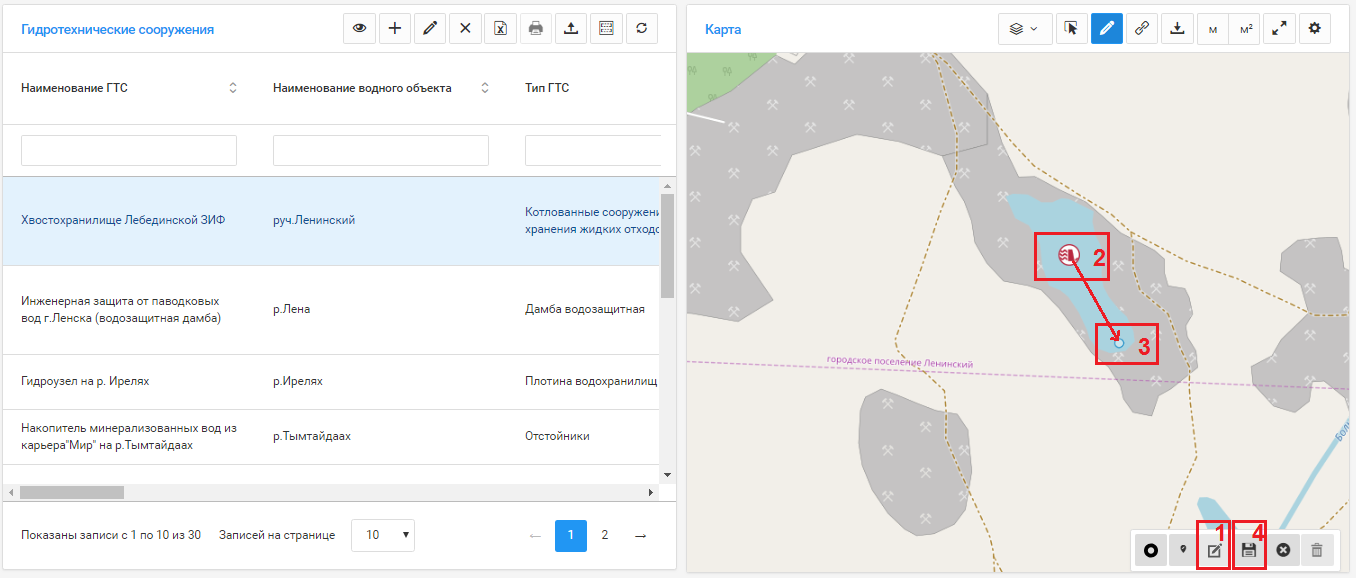This screenshot has height=581, width=1358.
Task: Sort by the Наименование ГТС column
Action: [x=233, y=88]
